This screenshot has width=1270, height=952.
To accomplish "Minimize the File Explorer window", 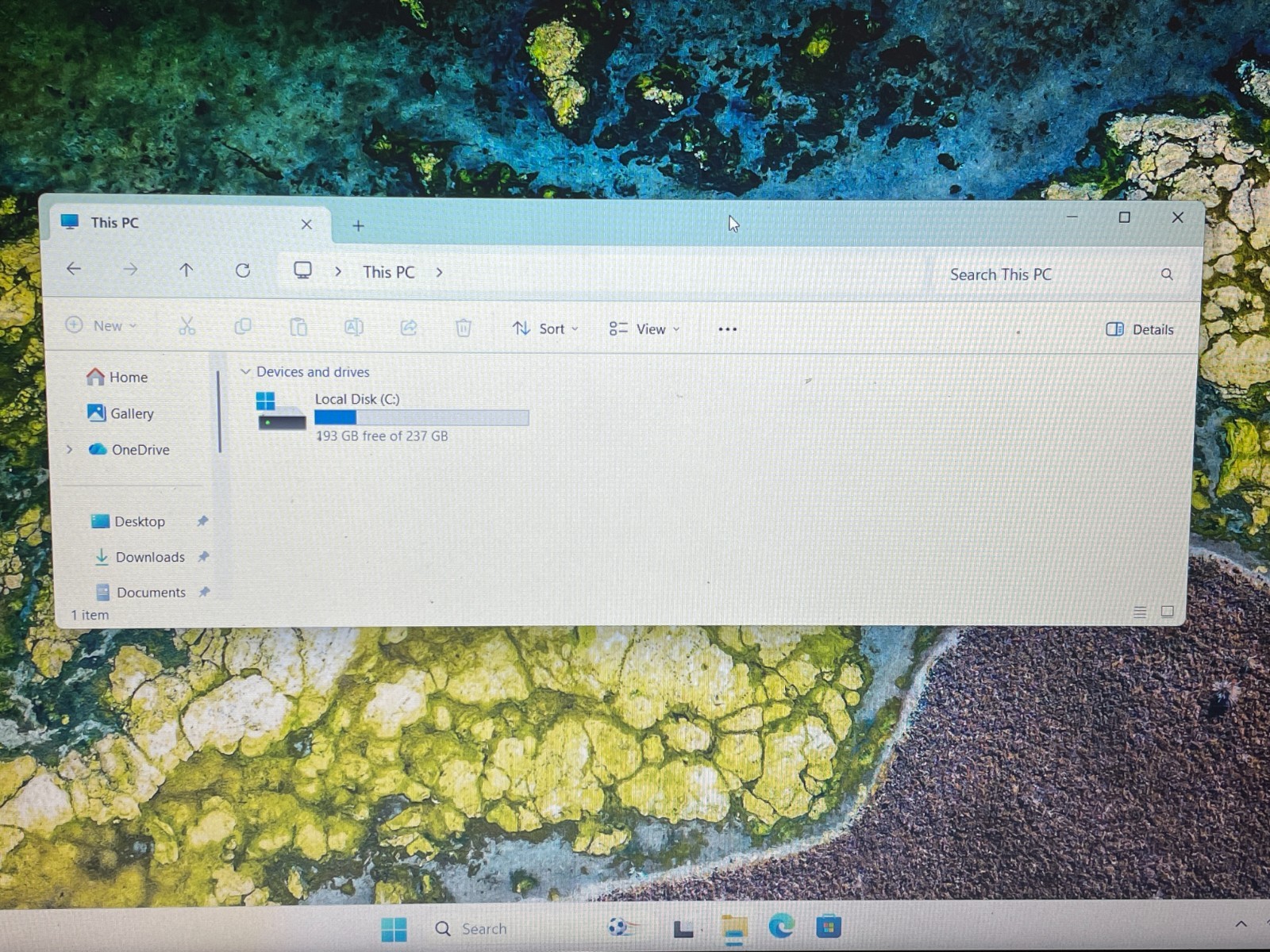I will [x=1072, y=217].
